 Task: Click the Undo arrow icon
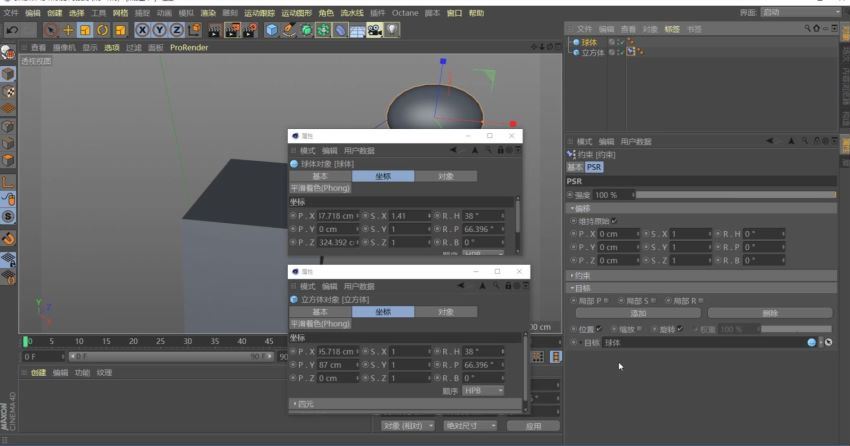point(12,30)
